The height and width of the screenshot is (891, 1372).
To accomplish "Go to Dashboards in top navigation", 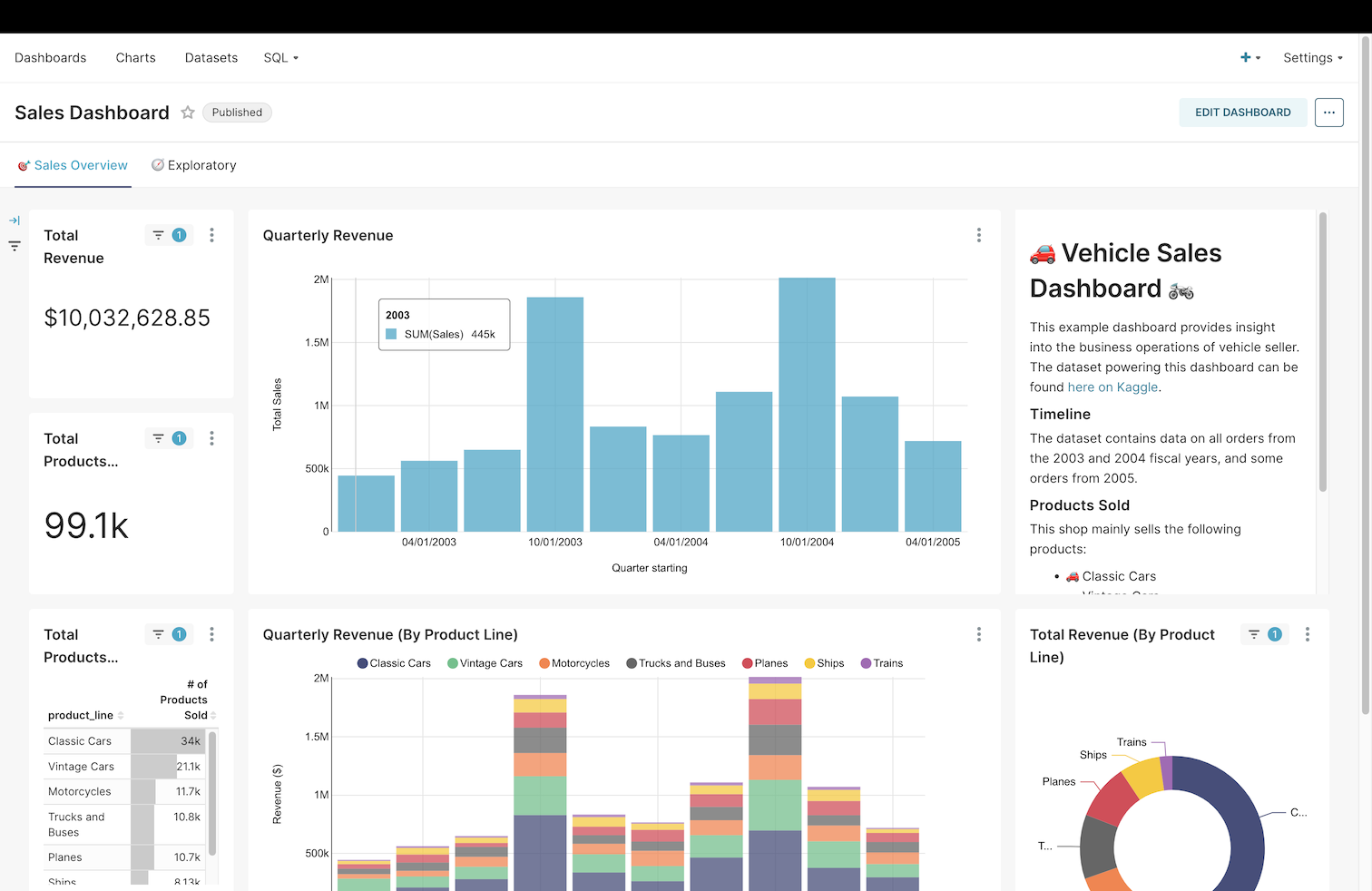I will coord(51,58).
